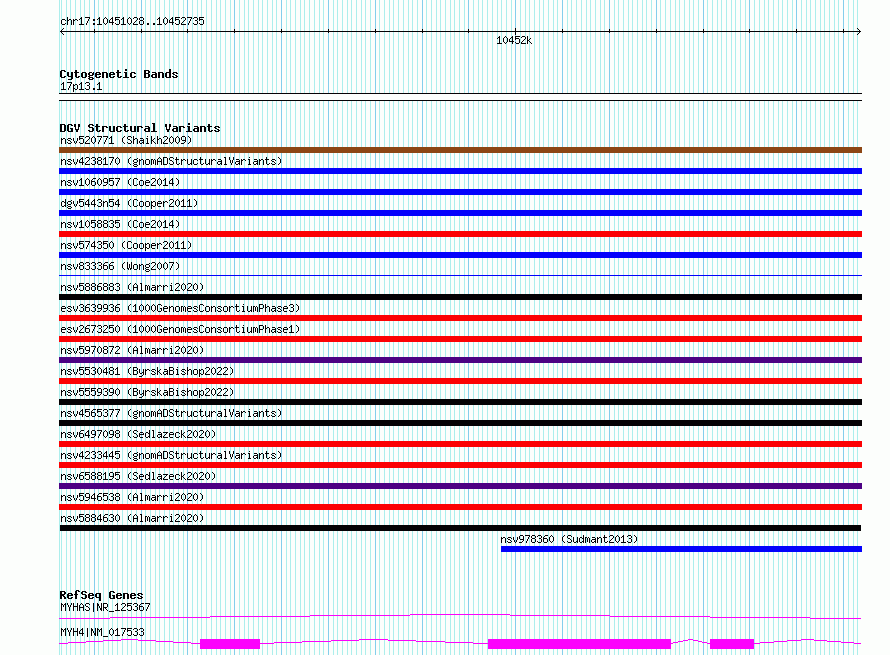
Task: Click the red bar under nsv5530481
Action: 460,381
